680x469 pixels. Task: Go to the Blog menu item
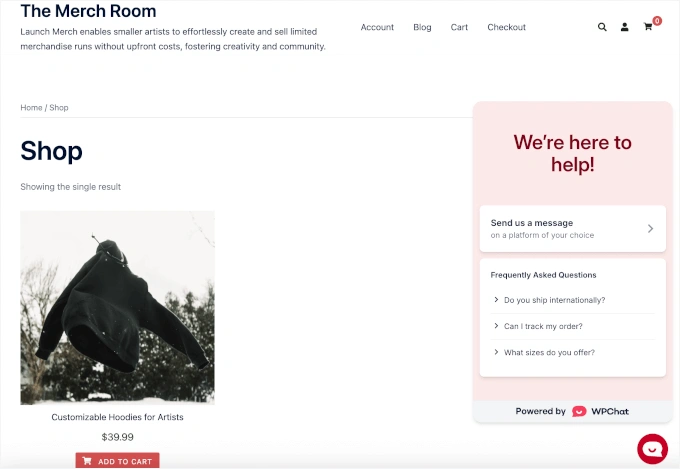tap(422, 27)
